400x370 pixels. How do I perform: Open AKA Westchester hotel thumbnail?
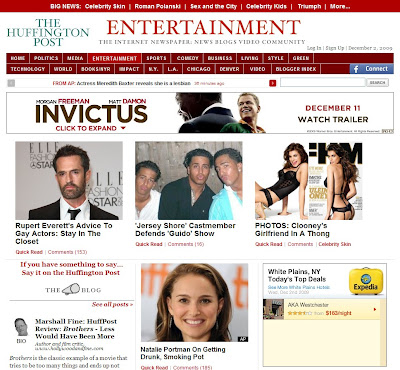coord(273,309)
